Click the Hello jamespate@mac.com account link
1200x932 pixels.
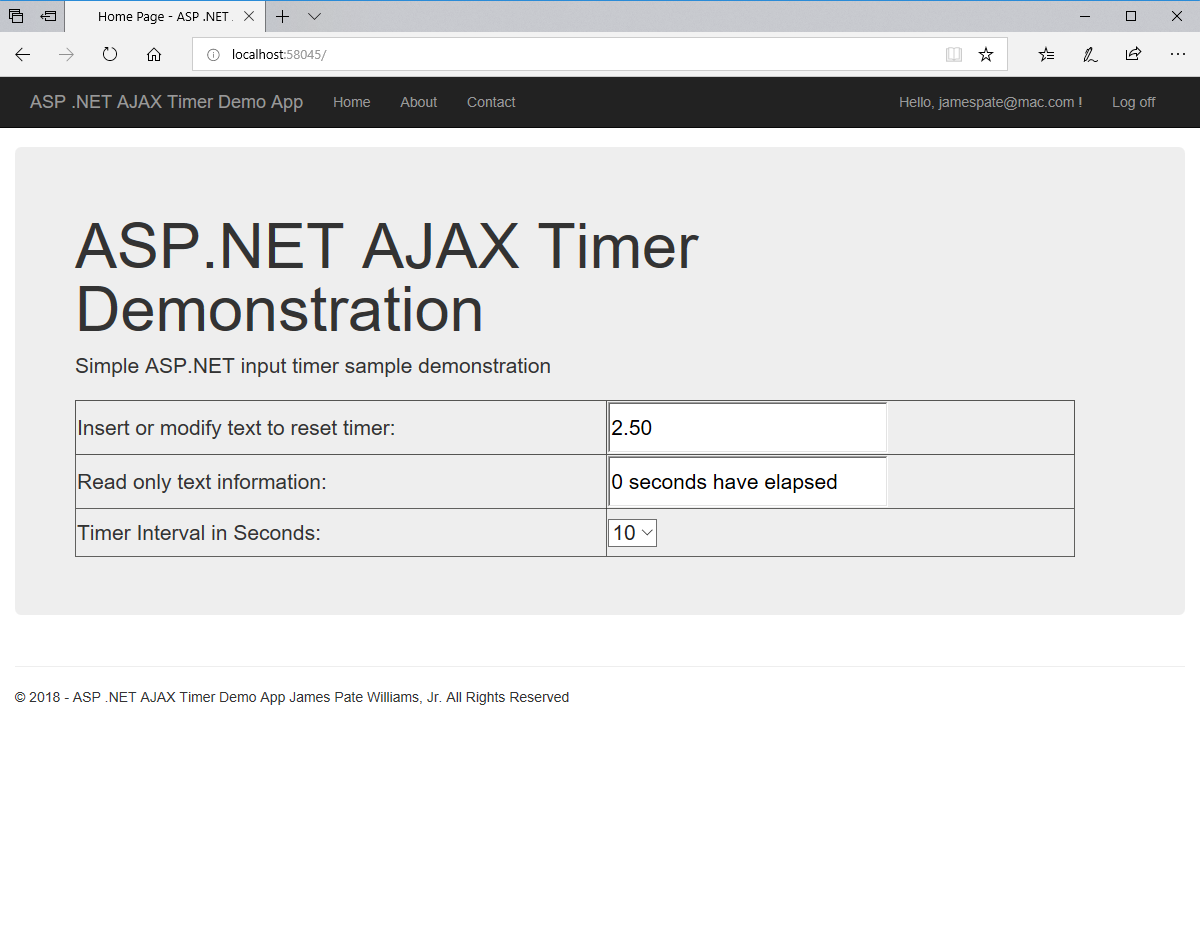coord(990,102)
